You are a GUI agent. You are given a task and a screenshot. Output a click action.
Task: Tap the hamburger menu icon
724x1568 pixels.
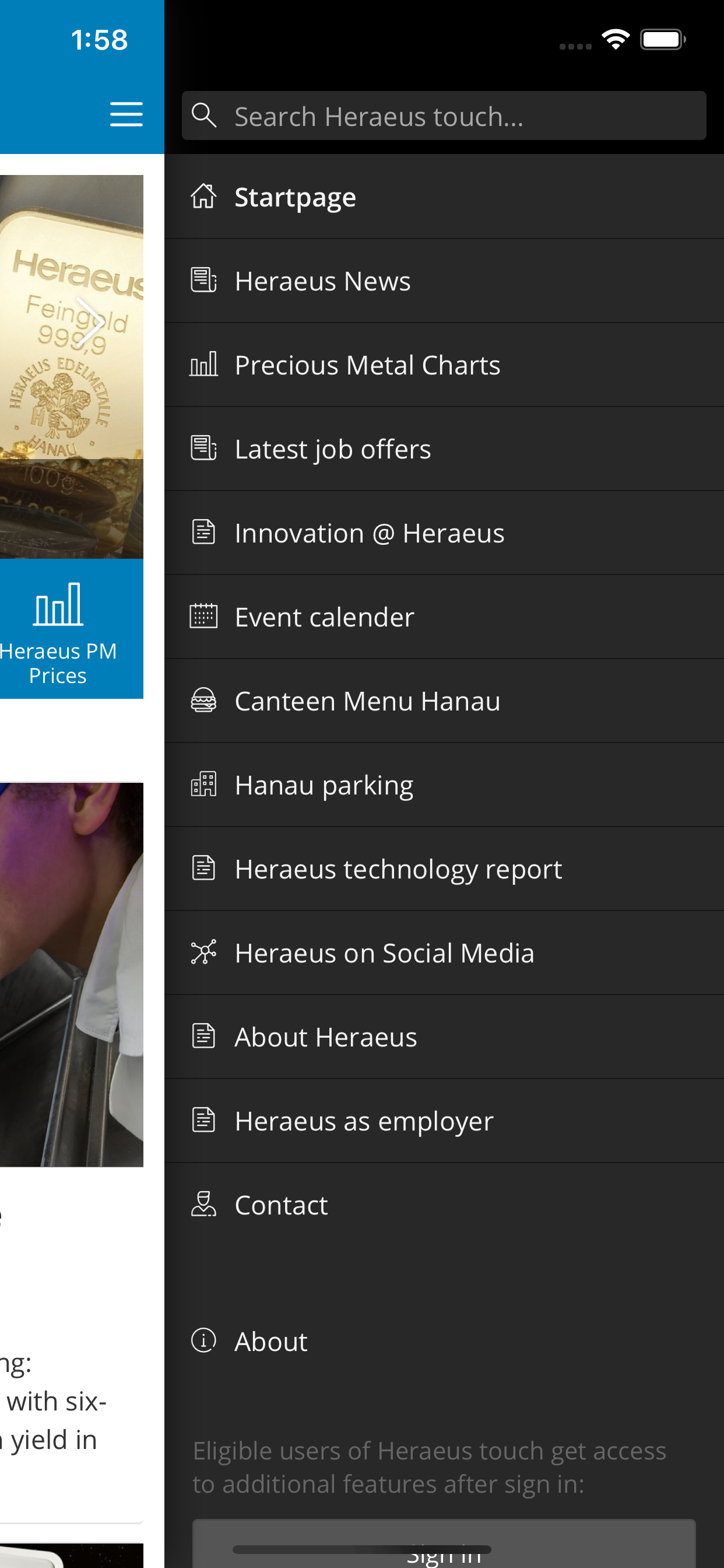(x=126, y=114)
